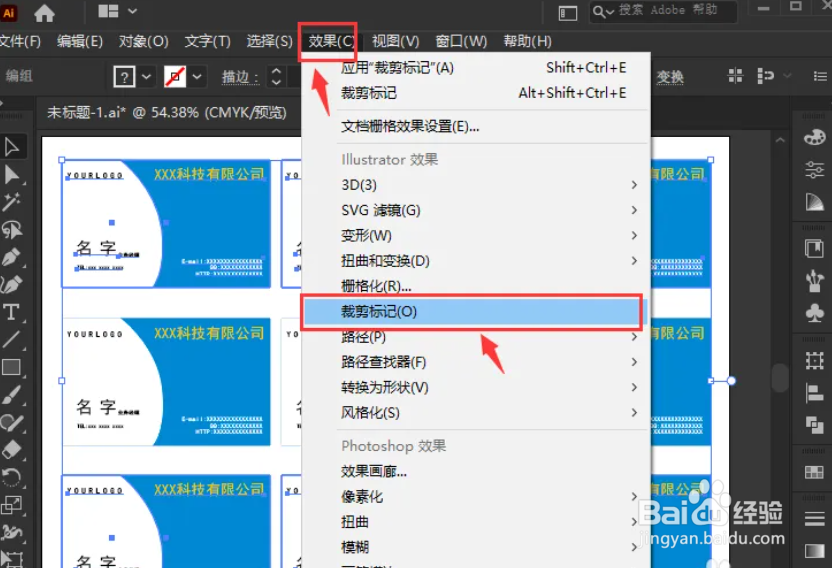The width and height of the screenshot is (832, 568).
Task: Expand the 路径查找器(F) submenu
Action: pos(476,362)
